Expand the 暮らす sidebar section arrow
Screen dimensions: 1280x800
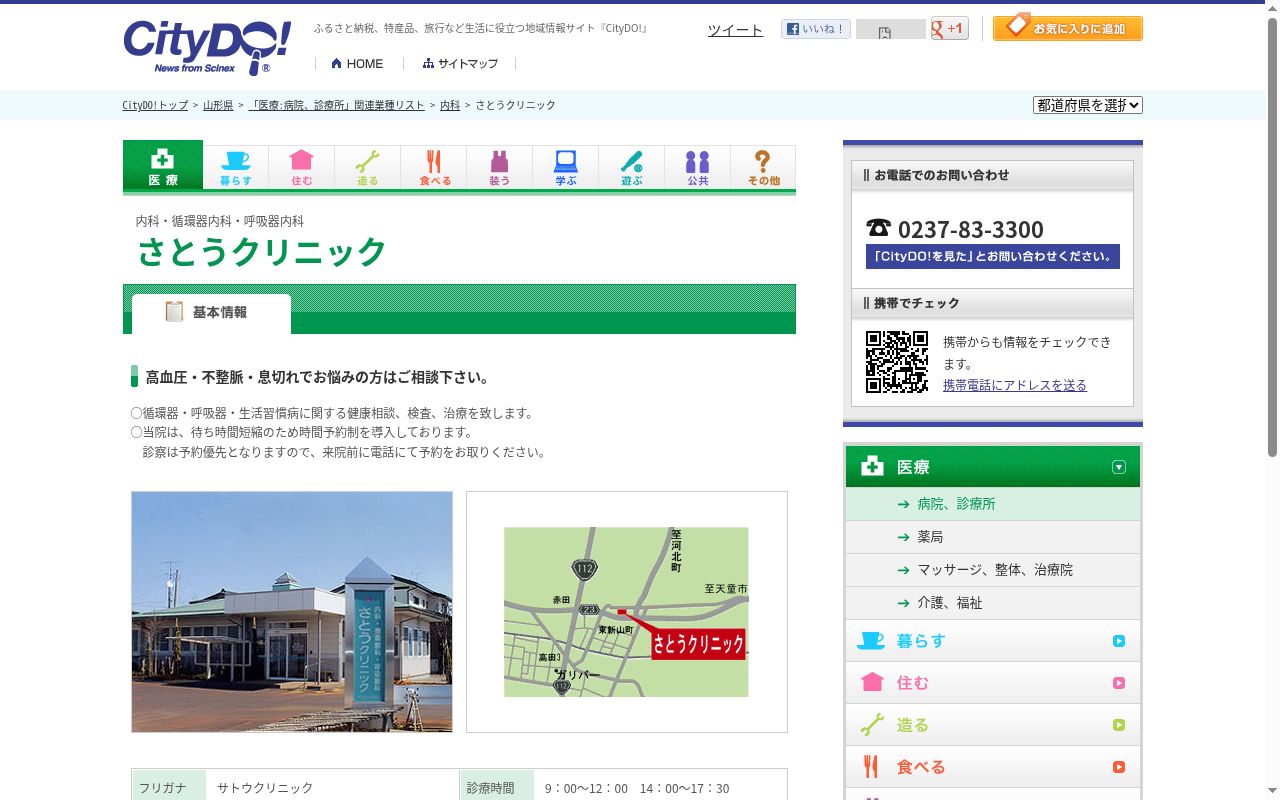(x=1119, y=641)
